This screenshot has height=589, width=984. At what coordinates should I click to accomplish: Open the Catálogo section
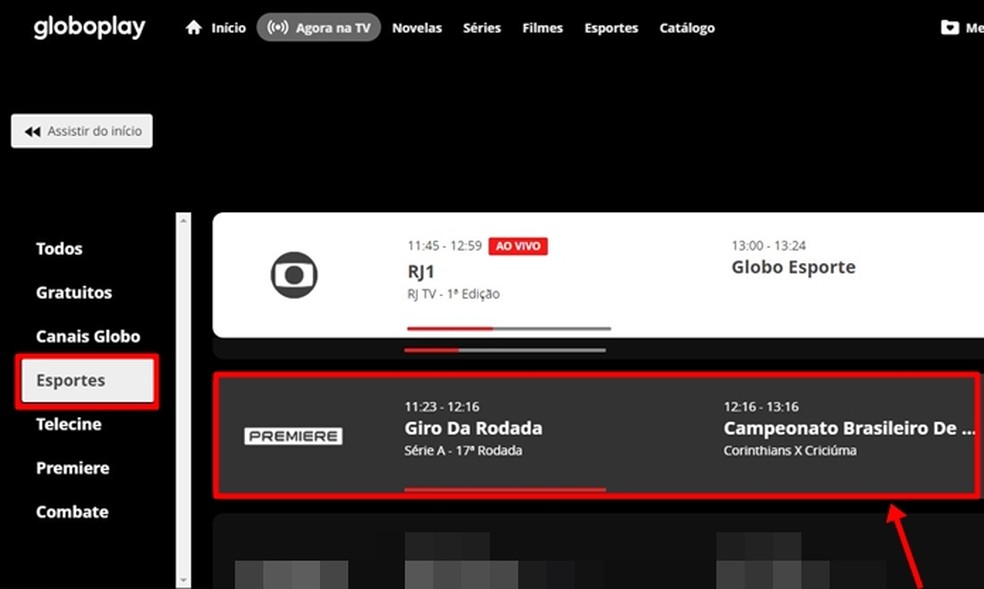[x=687, y=28]
